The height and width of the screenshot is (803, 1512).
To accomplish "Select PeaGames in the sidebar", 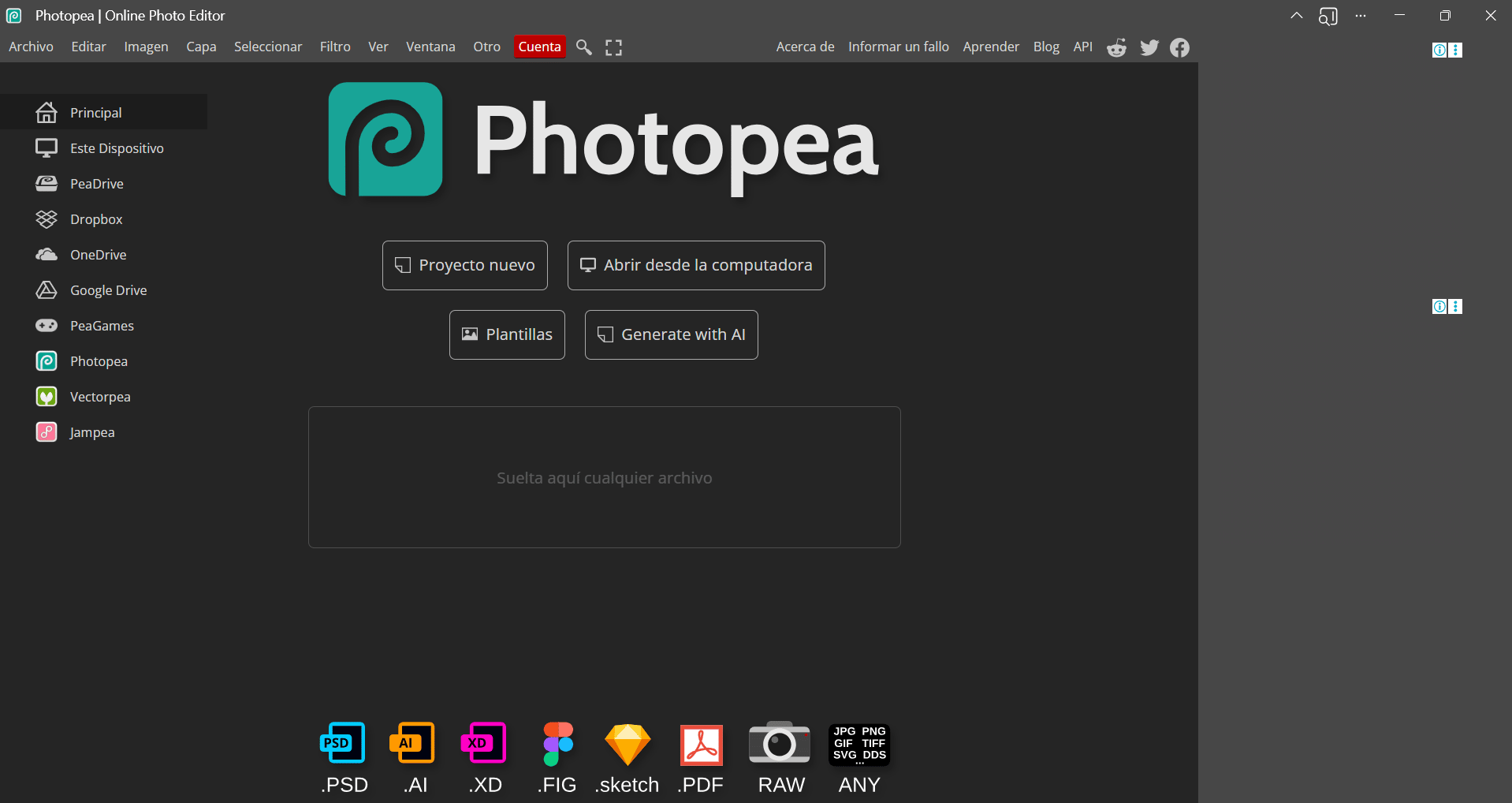I will [x=103, y=325].
